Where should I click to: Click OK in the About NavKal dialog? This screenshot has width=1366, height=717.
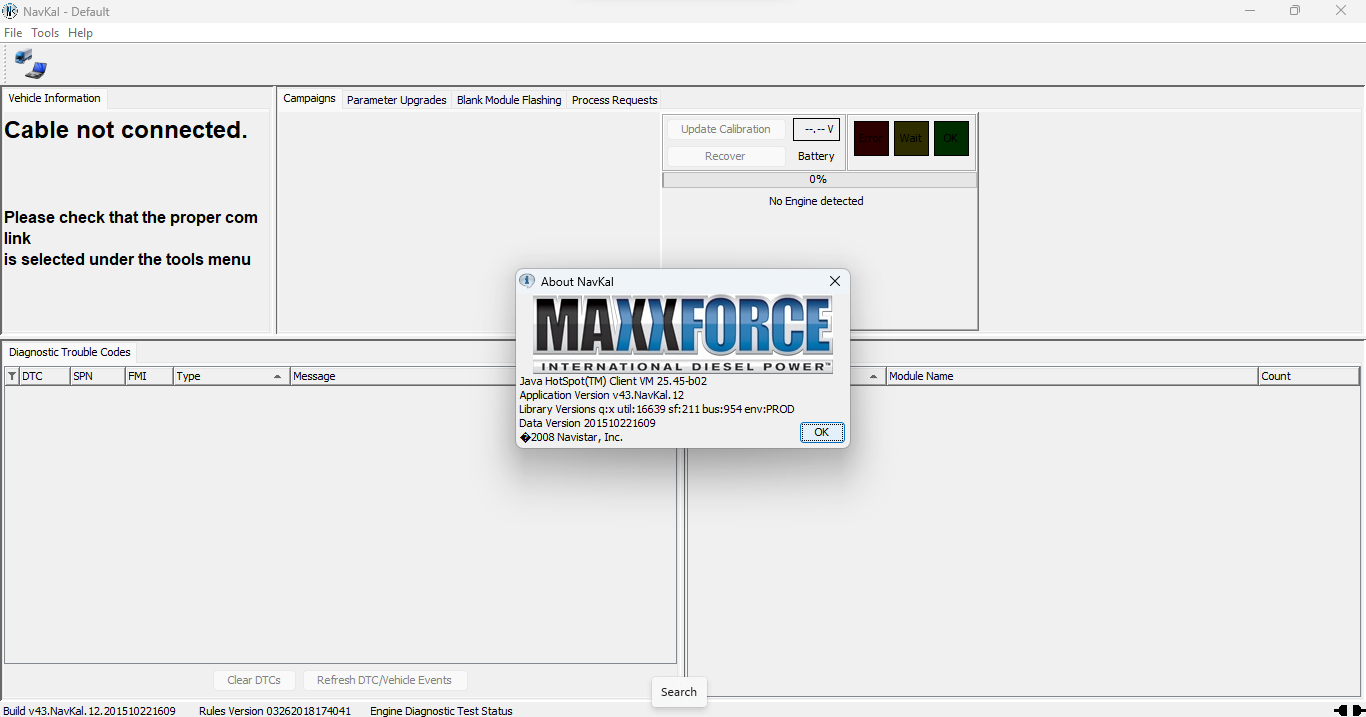tap(822, 432)
